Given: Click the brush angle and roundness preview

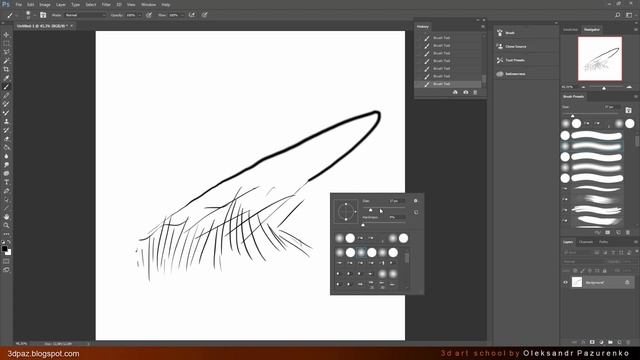Looking at the screenshot, I should 346,211.
